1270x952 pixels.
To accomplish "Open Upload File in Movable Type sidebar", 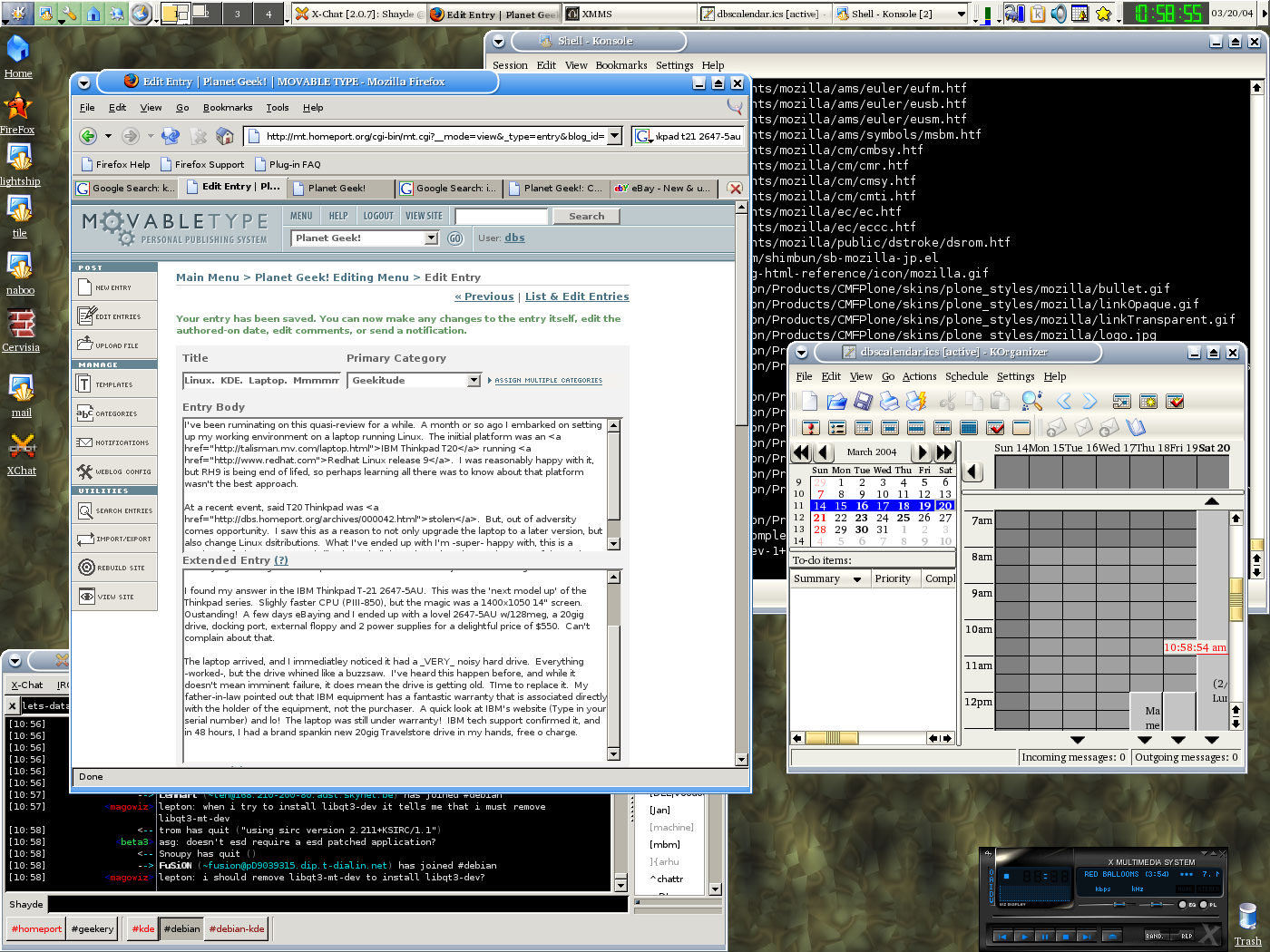I will click(114, 345).
